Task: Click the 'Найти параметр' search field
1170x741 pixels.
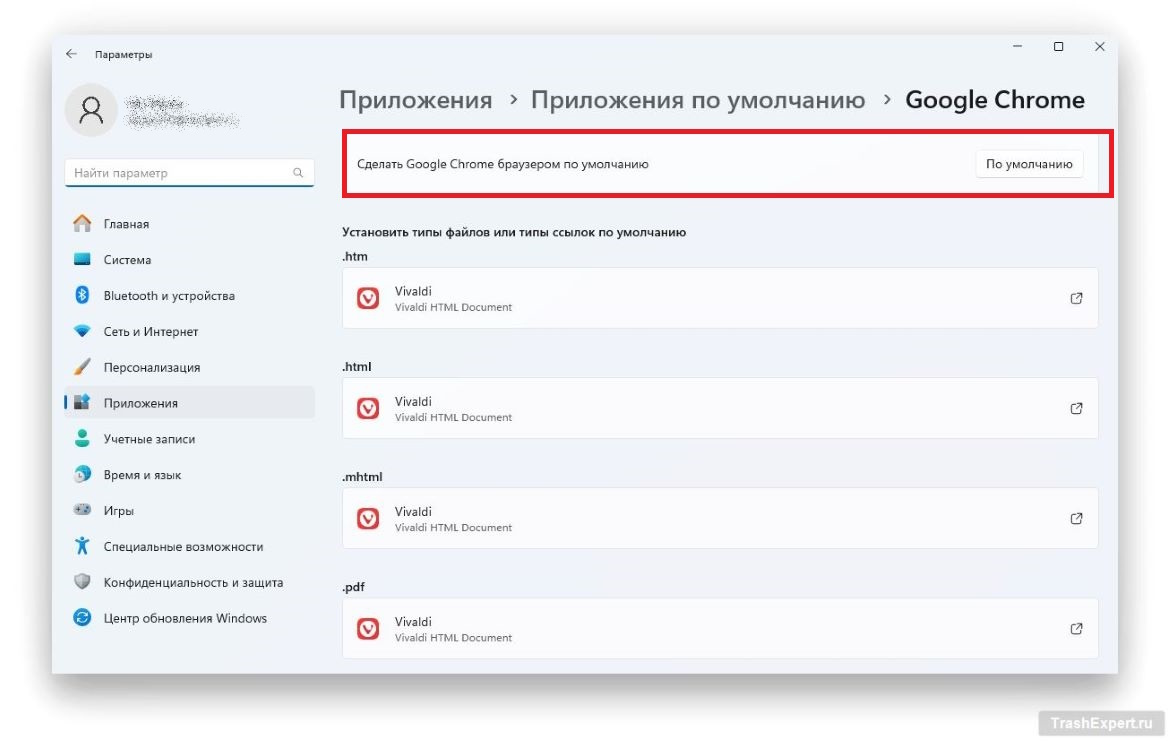Action: point(180,173)
